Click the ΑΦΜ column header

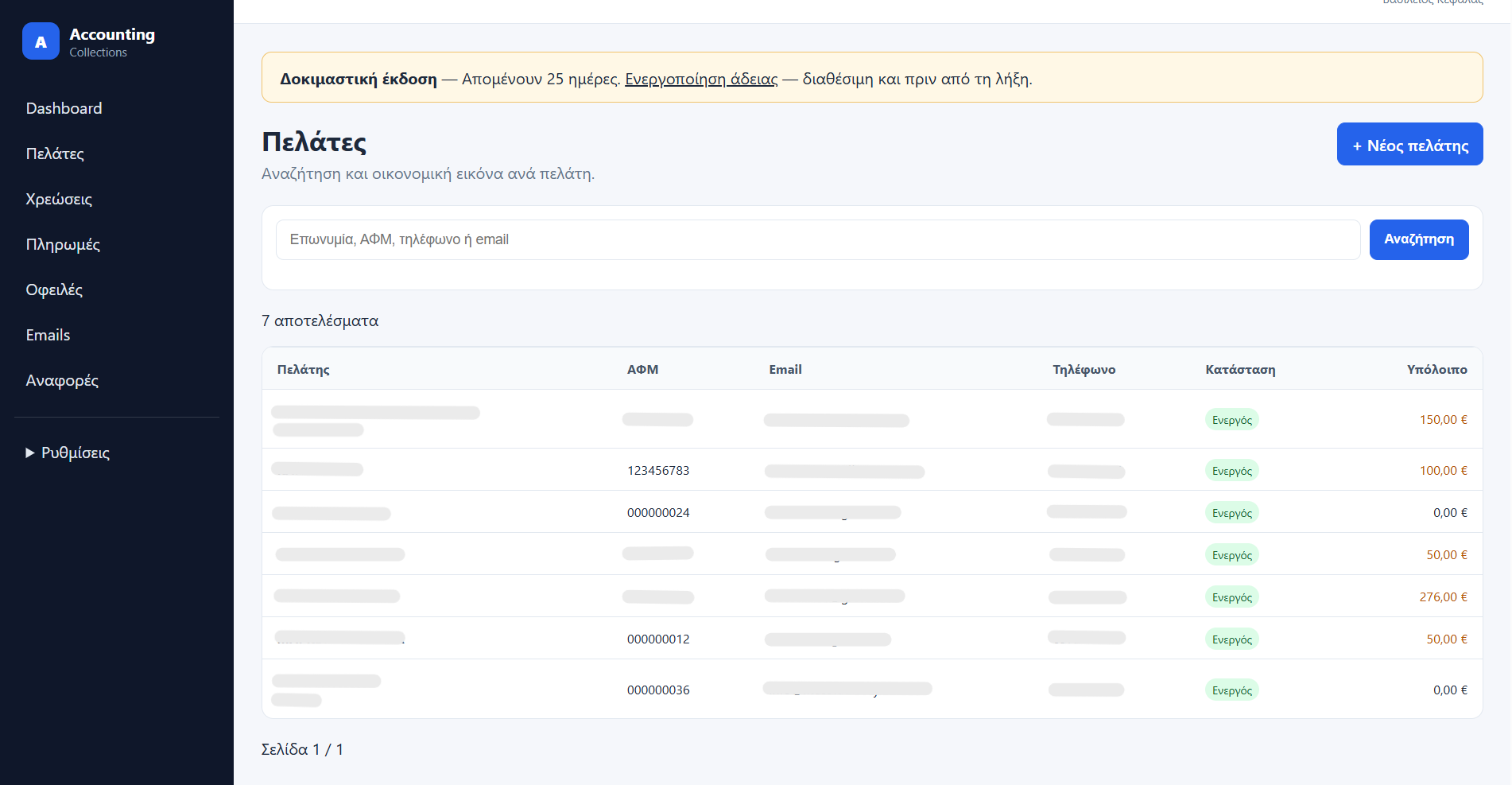pyautogui.click(x=642, y=369)
